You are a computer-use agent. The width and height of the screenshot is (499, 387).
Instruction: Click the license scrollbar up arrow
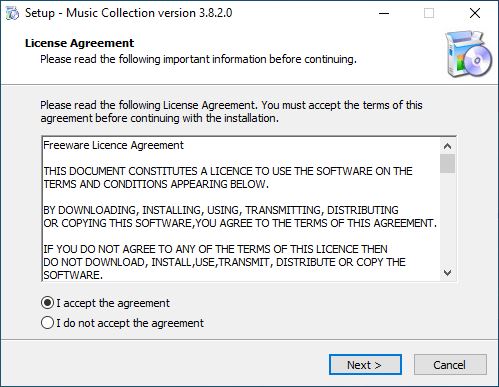(447, 146)
